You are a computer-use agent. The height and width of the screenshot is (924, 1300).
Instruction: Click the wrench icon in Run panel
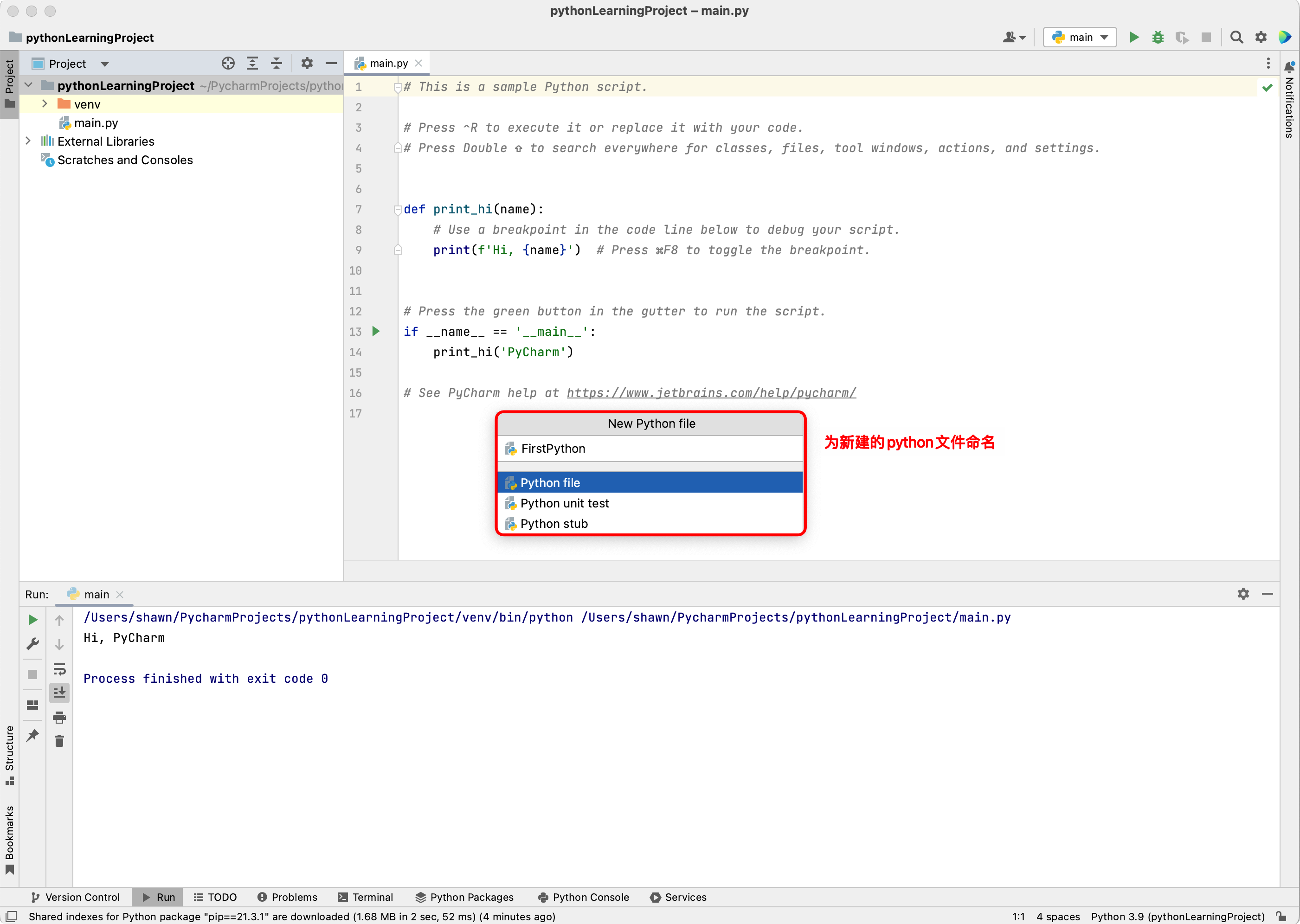(x=32, y=643)
